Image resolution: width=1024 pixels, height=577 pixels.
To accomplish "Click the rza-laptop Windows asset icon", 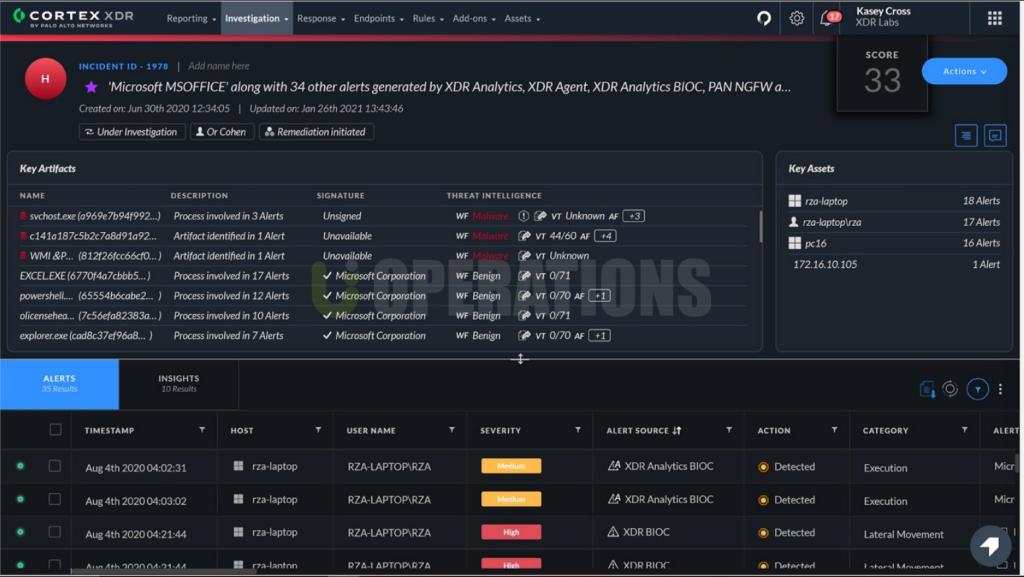I will coord(794,201).
